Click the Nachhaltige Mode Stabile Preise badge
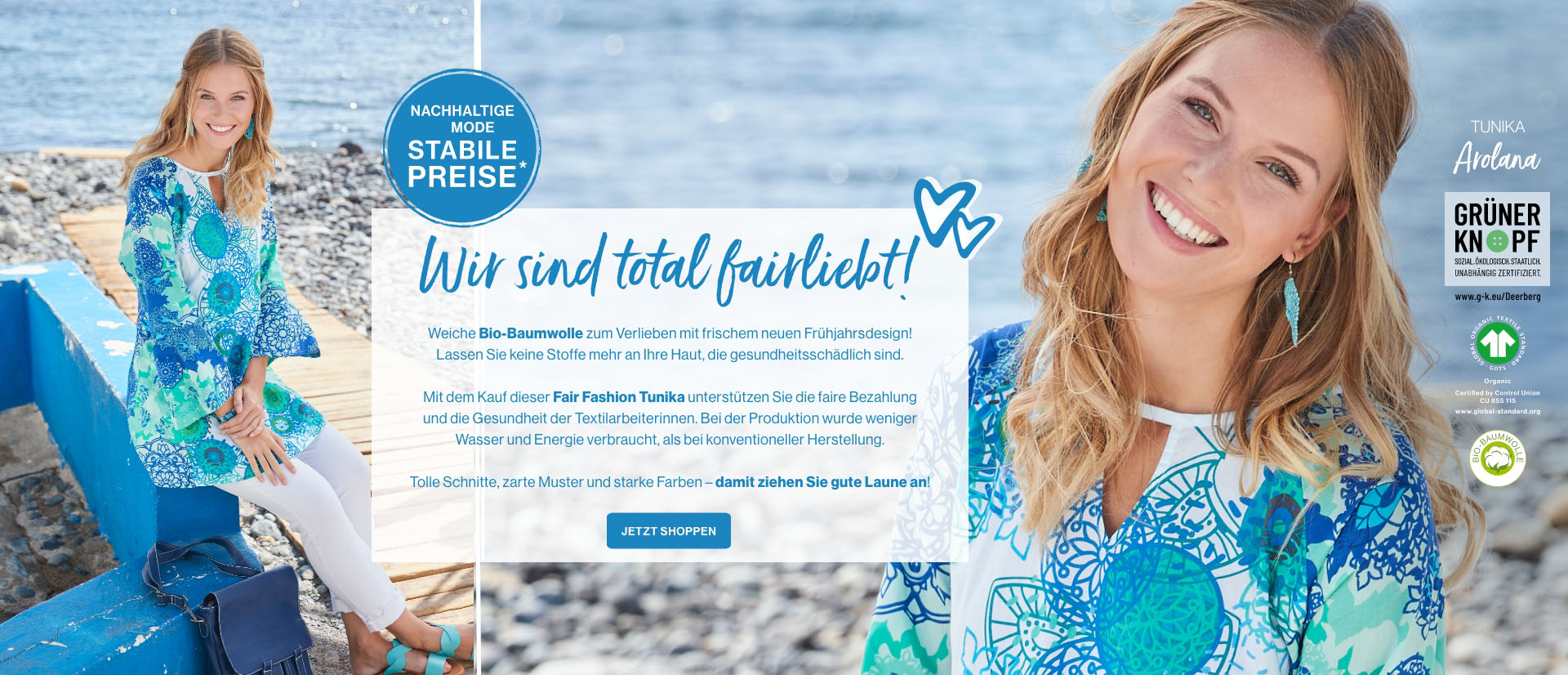 (462, 148)
